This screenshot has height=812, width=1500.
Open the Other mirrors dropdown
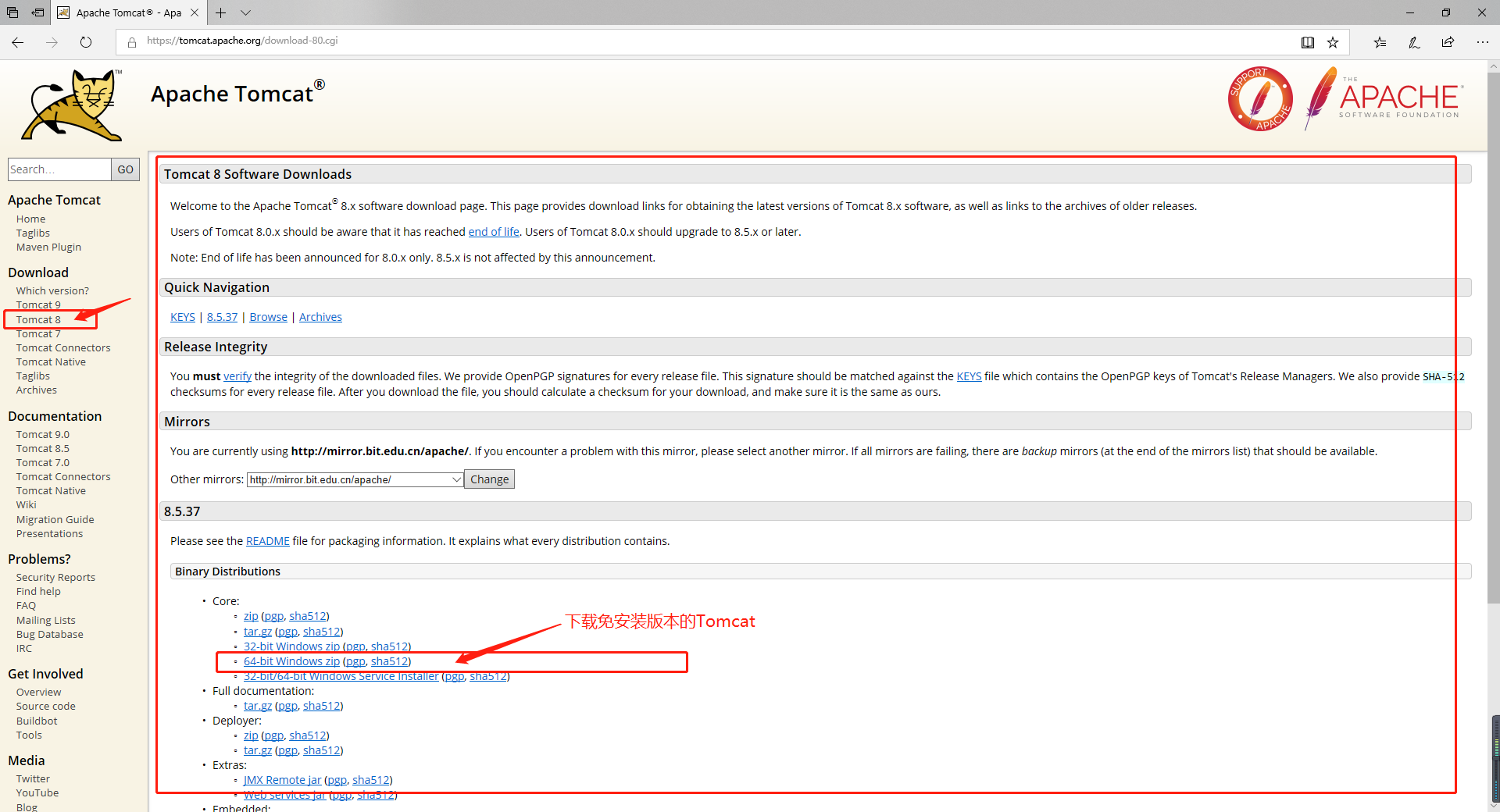355,479
